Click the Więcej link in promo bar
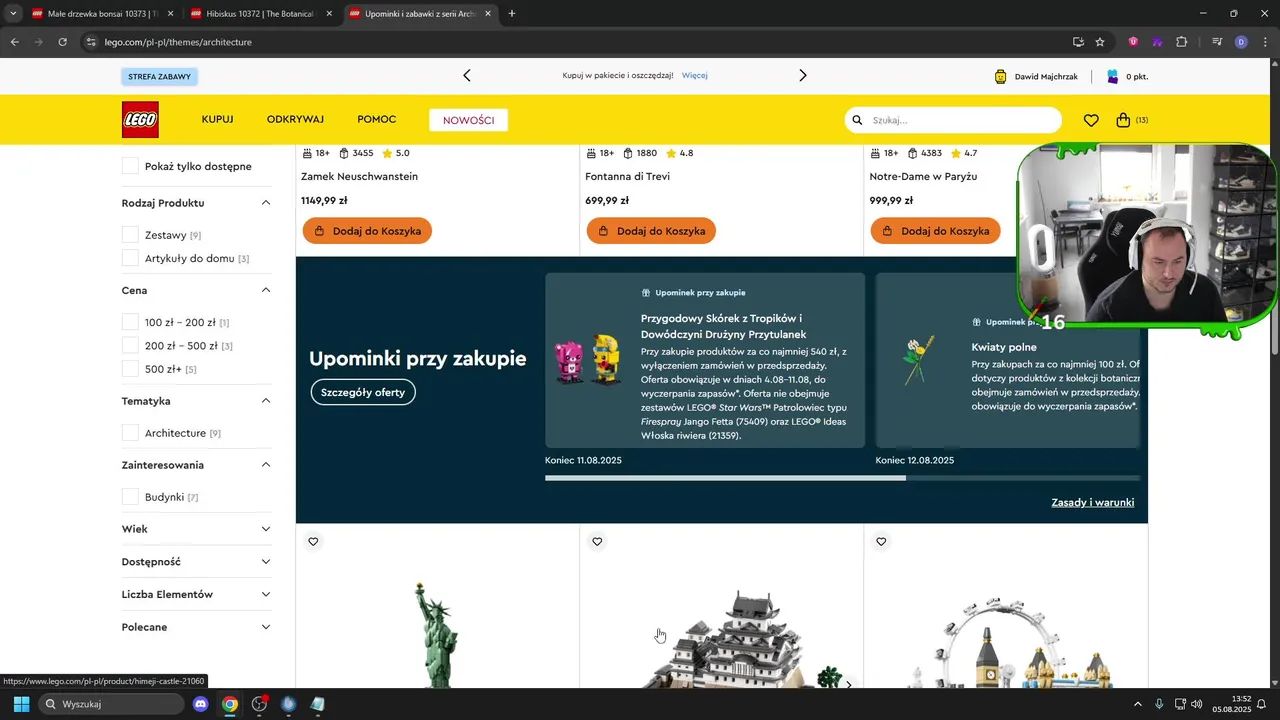Viewport: 1280px width, 720px height. pyautogui.click(x=695, y=75)
